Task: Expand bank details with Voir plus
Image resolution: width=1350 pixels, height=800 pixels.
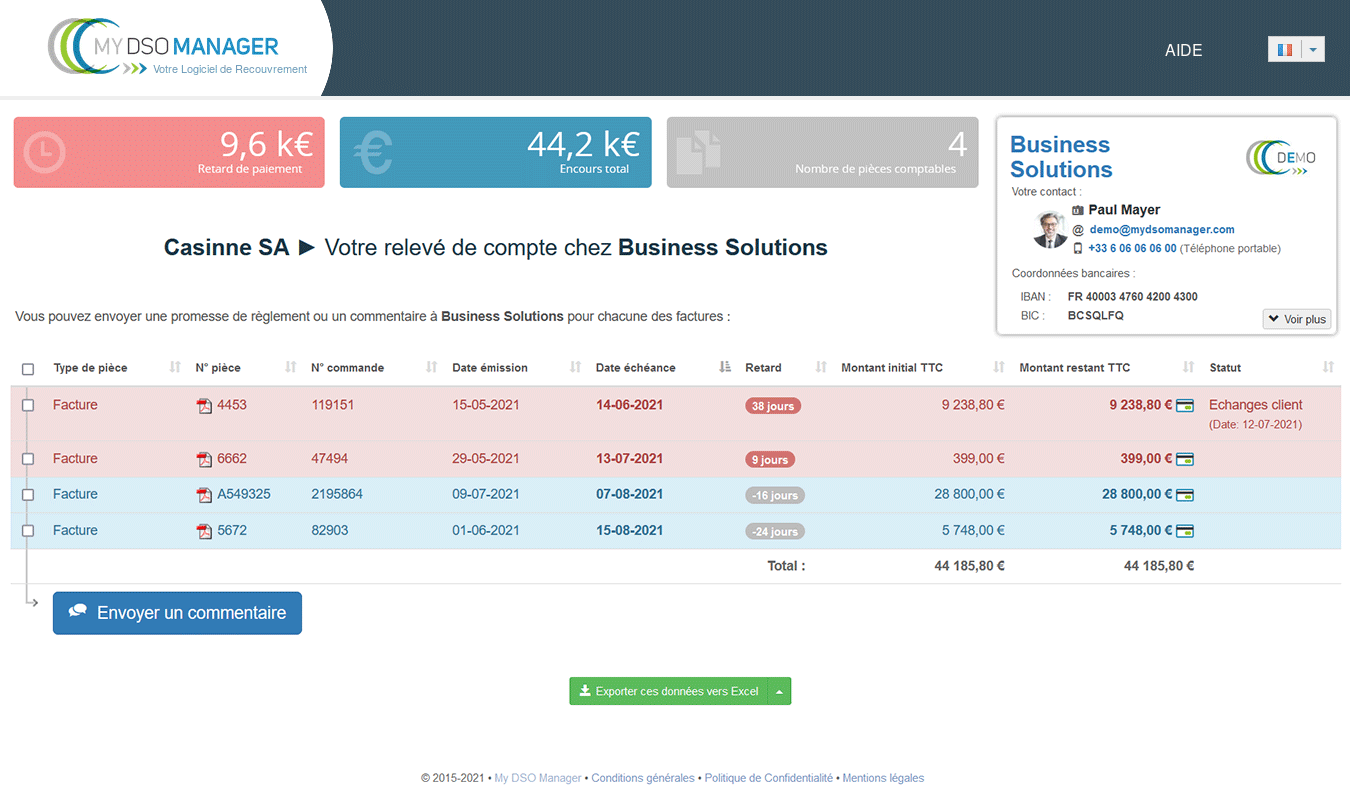Action: pyautogui.click(x=1296, y=319)
